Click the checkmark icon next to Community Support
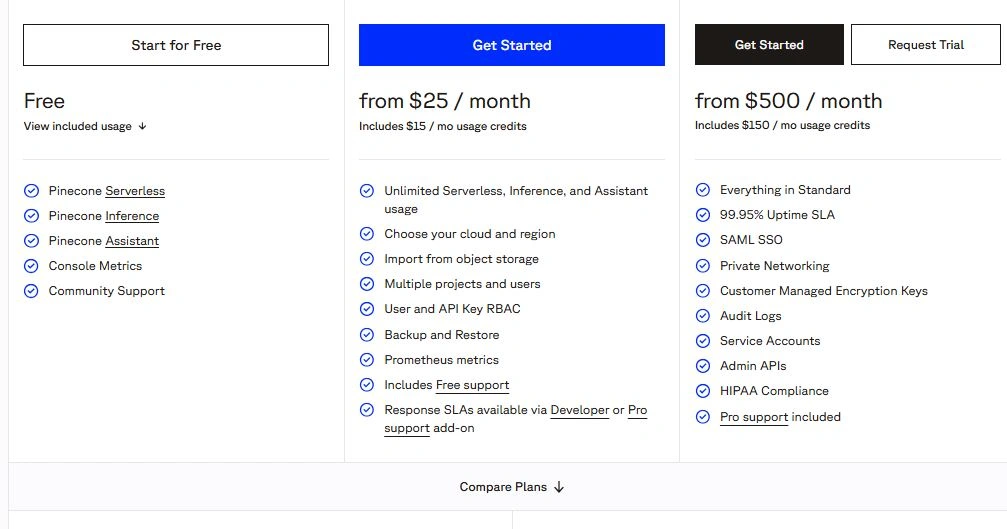Image resolution: width=1007 pixels, height=529 pixels. [31, 291]
